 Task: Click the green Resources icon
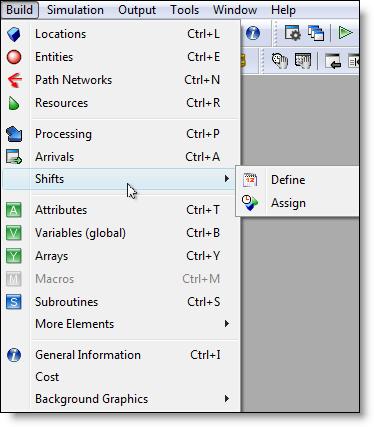[14, 103]
